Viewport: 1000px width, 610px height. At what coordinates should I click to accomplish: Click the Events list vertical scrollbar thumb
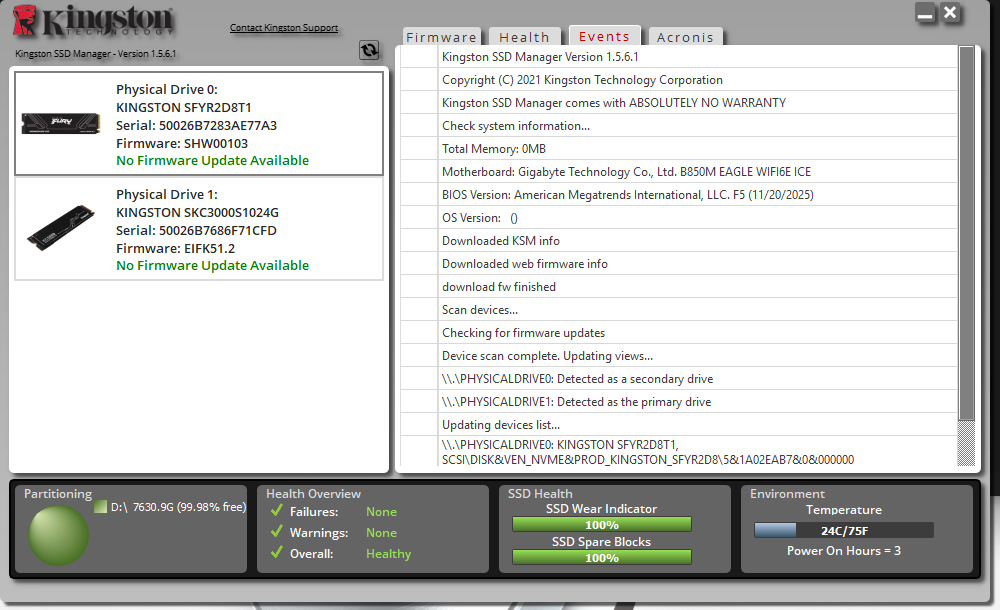click(x=966, y=233)
